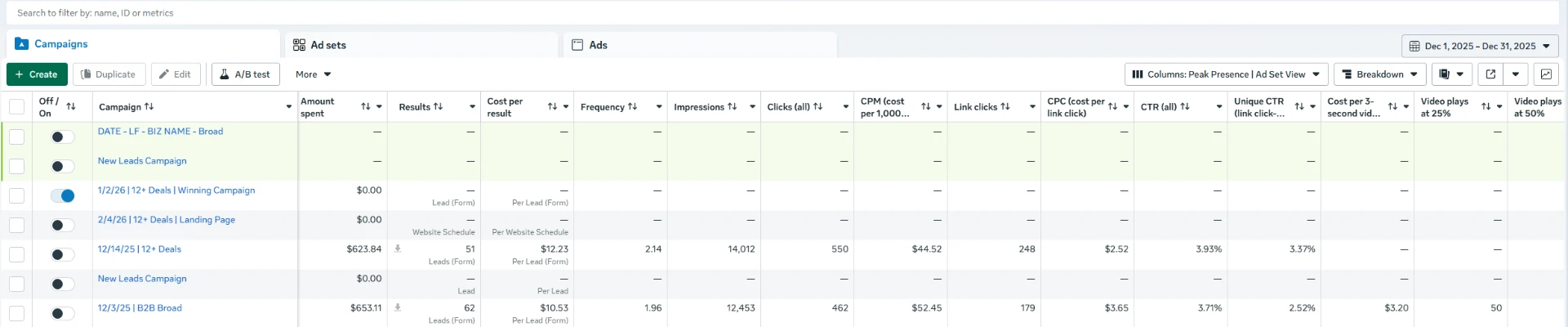
Task: Expand export options dropdown arrow
Action: (1515, 74)
